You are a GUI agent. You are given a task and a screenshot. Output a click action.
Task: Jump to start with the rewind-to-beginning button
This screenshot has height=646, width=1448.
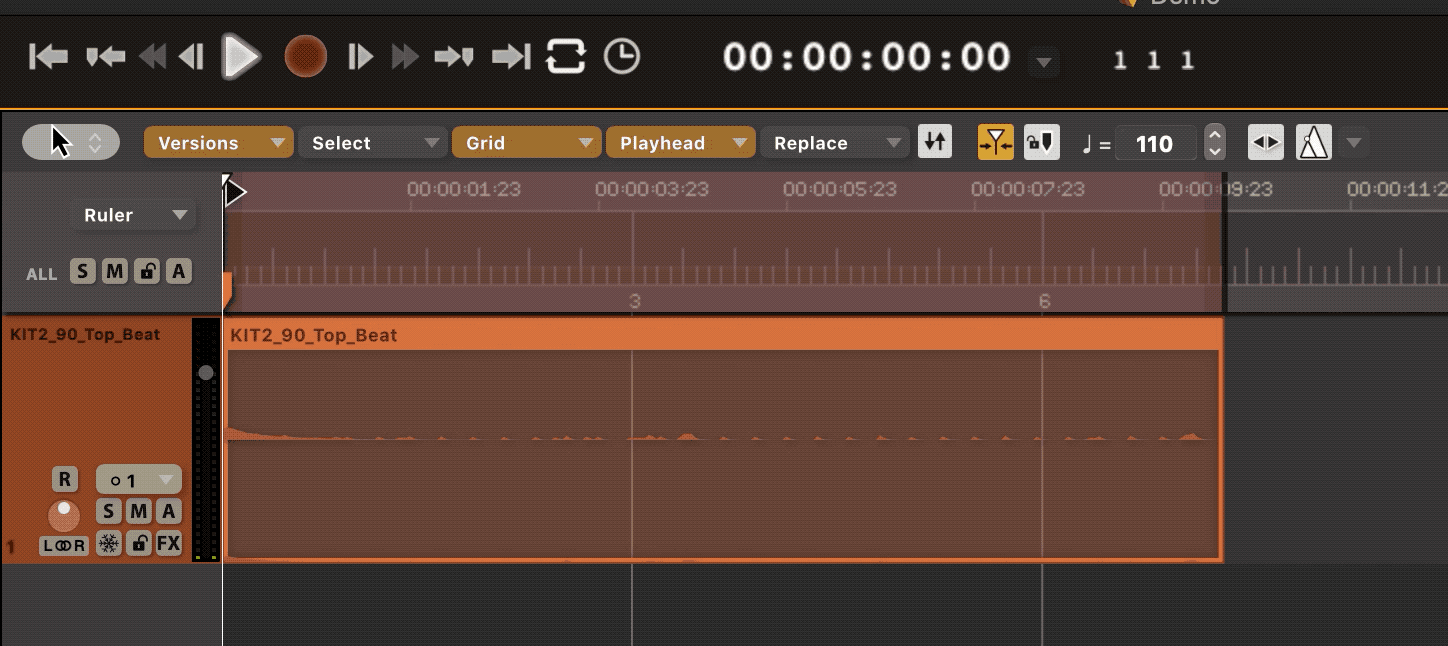48,57
